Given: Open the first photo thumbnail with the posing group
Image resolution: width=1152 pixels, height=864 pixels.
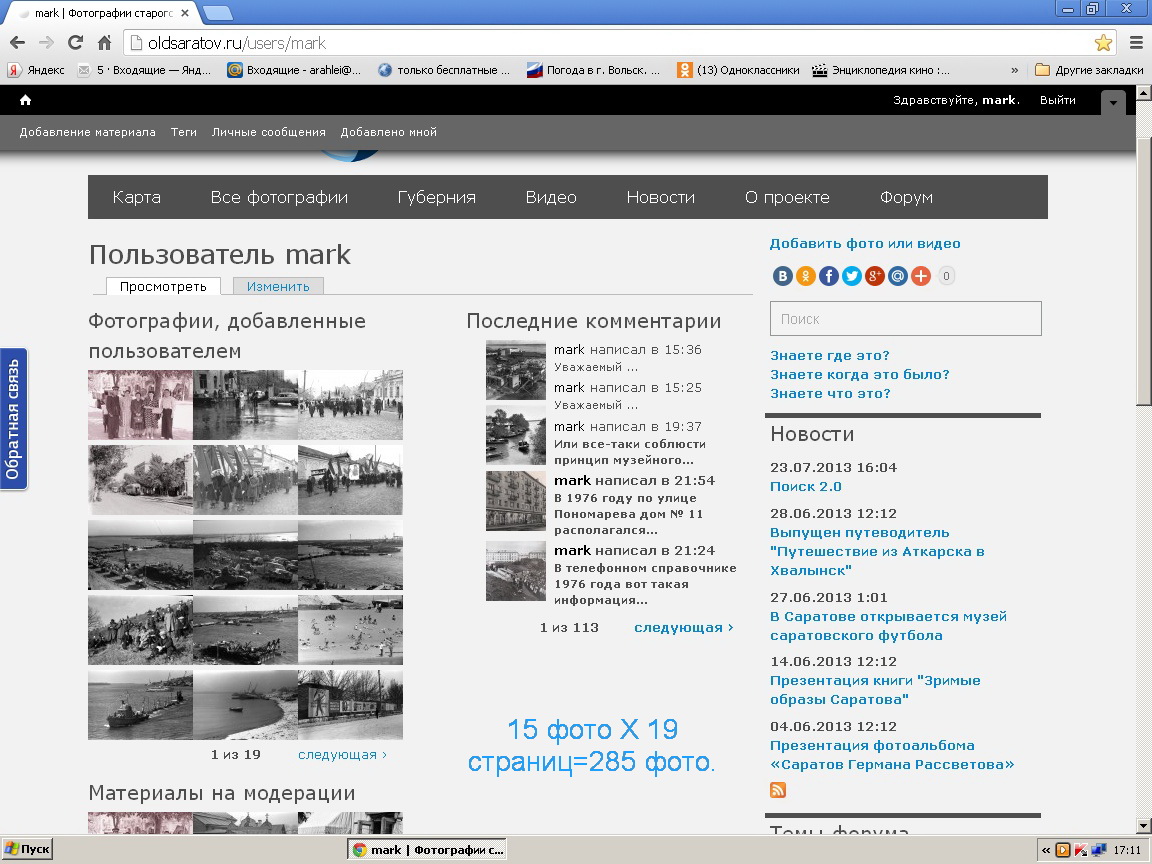Looking at the screenshot, I should [x=140, y=405].
